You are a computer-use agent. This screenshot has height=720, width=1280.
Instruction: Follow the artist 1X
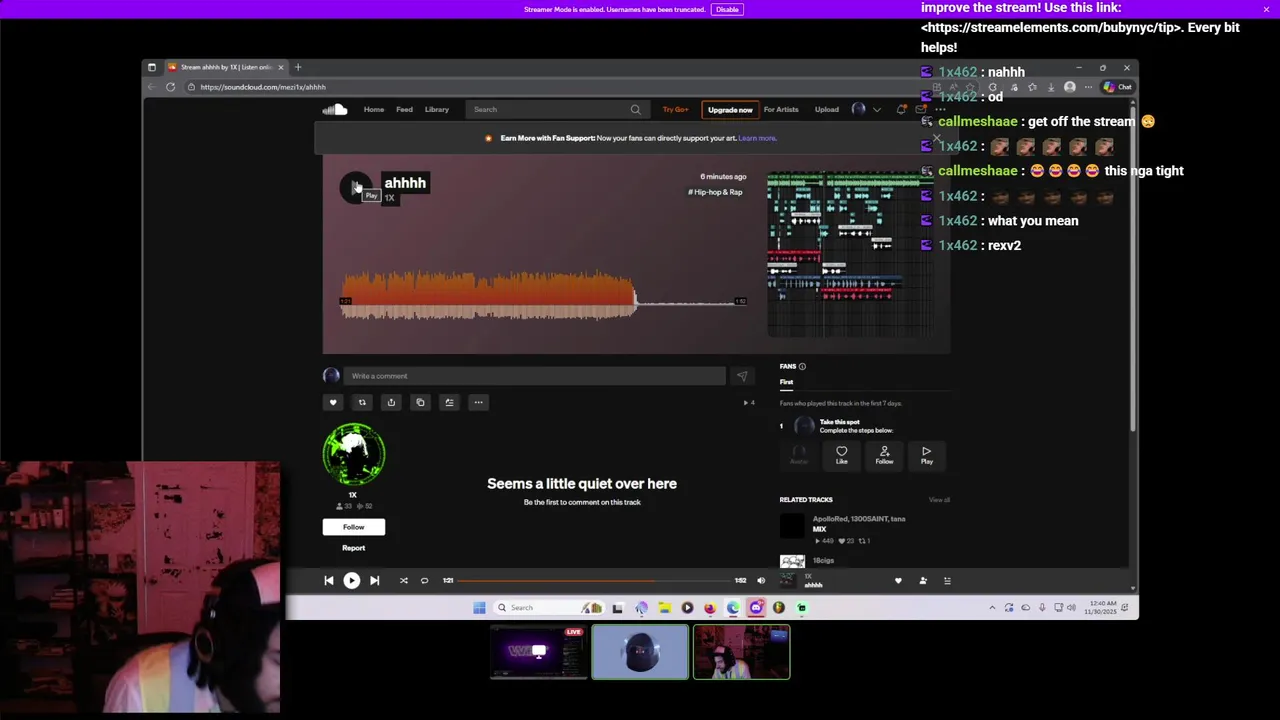coord(353,527)
